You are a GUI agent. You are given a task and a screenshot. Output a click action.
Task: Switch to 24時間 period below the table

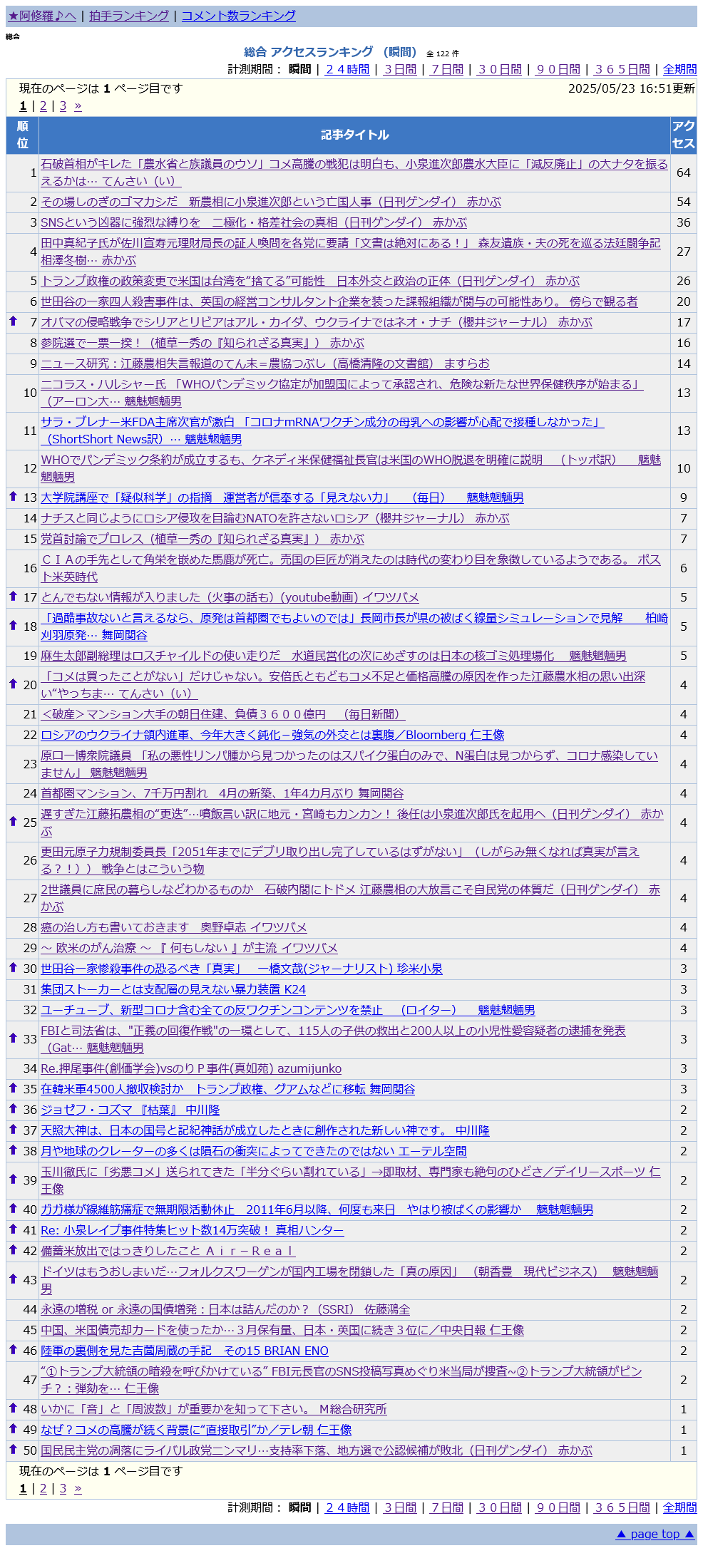(347, 1507)
